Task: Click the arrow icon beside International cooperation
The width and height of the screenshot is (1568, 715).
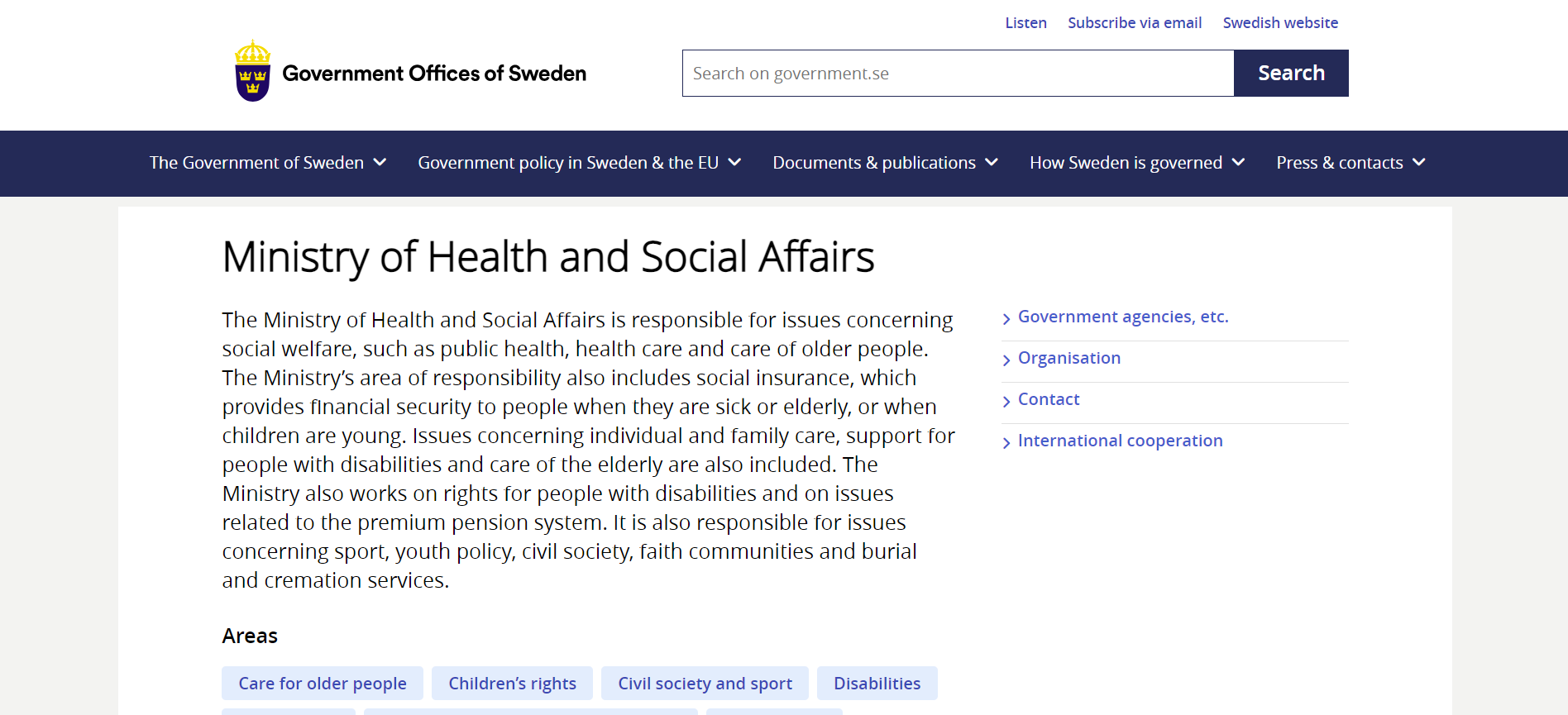Action: tap(1006, 443)
